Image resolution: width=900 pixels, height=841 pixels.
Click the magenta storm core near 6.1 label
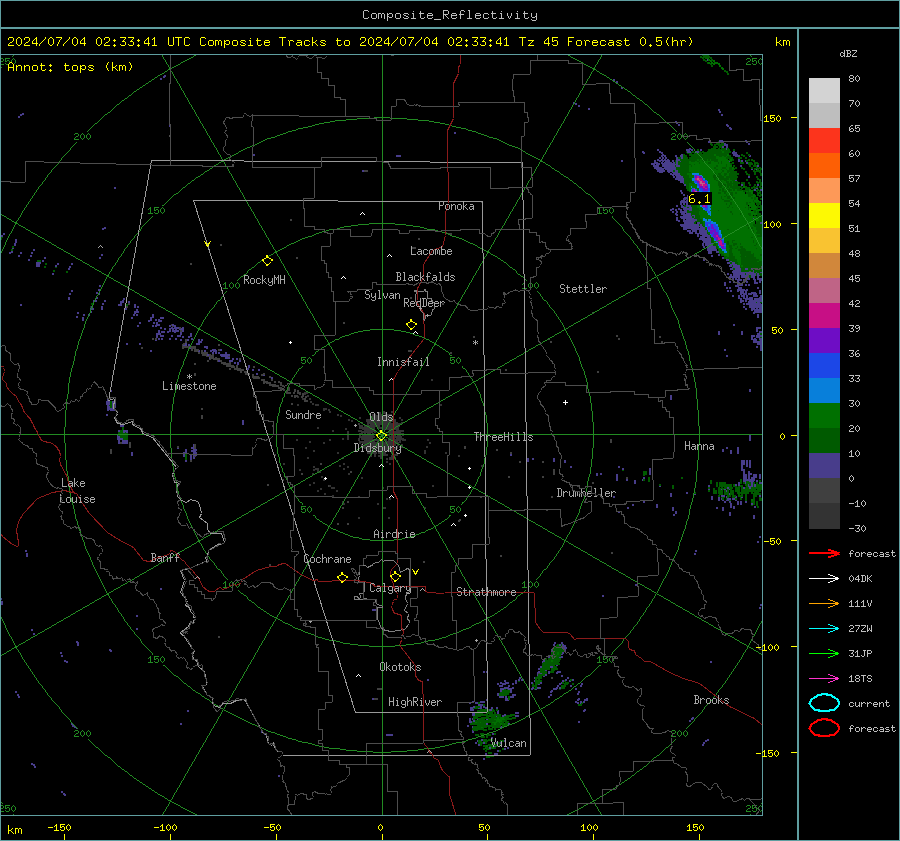tap(701, 183)
